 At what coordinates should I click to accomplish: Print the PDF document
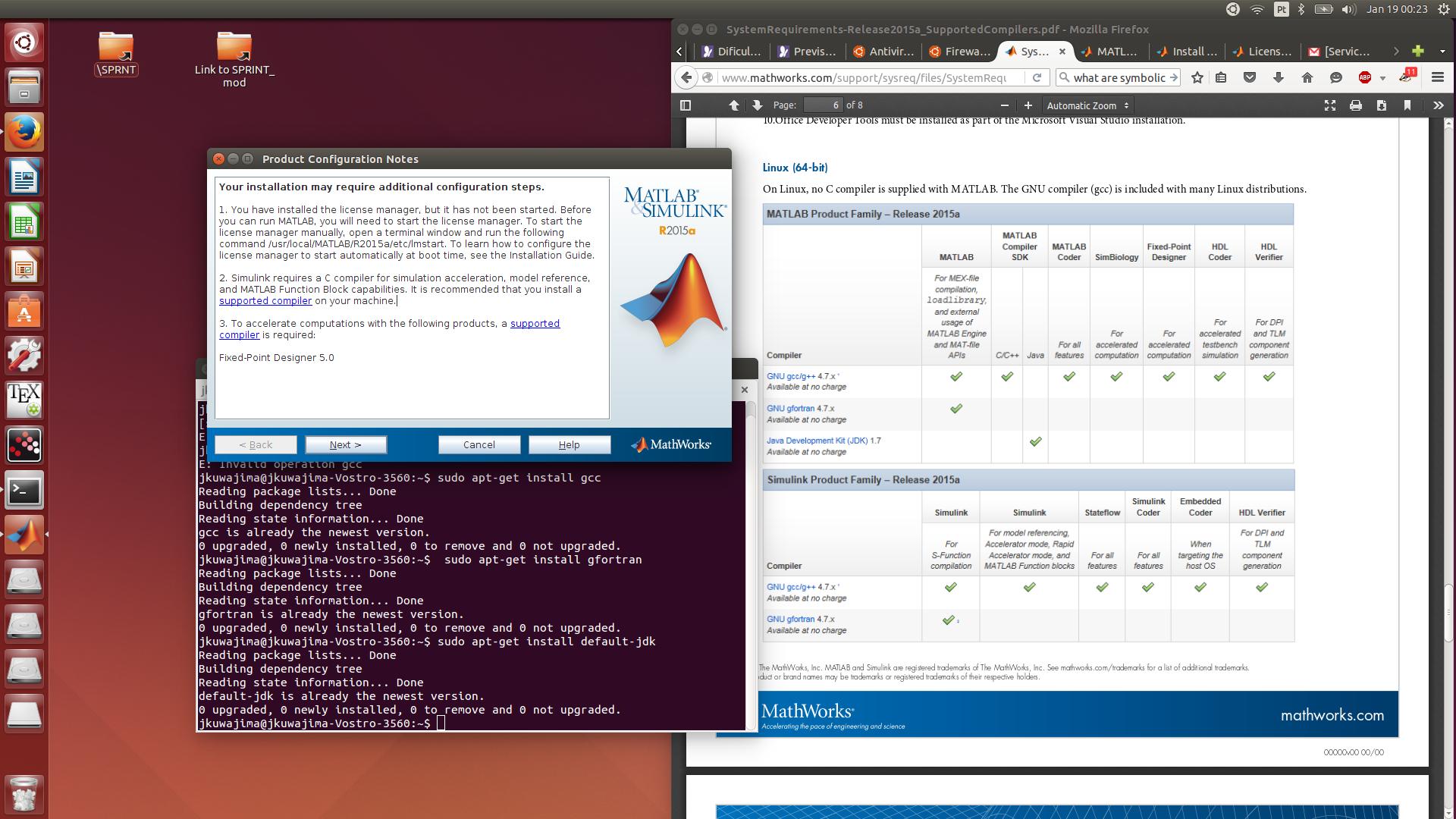[x=1356, y=105]
